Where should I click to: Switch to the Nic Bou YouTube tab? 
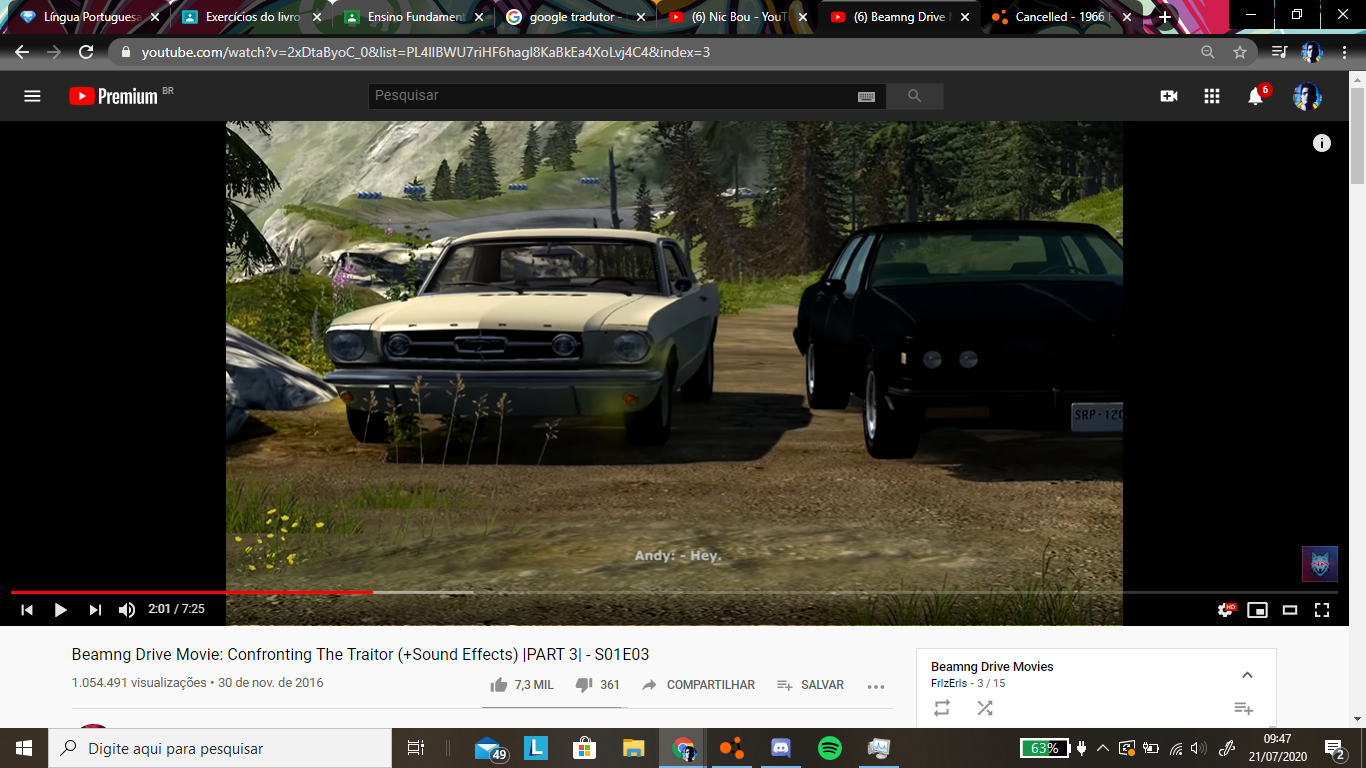pos(737,17)
